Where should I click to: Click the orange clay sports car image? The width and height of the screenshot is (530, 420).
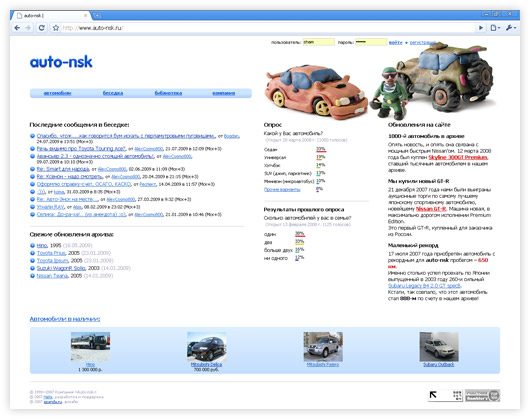coord(316,91)
